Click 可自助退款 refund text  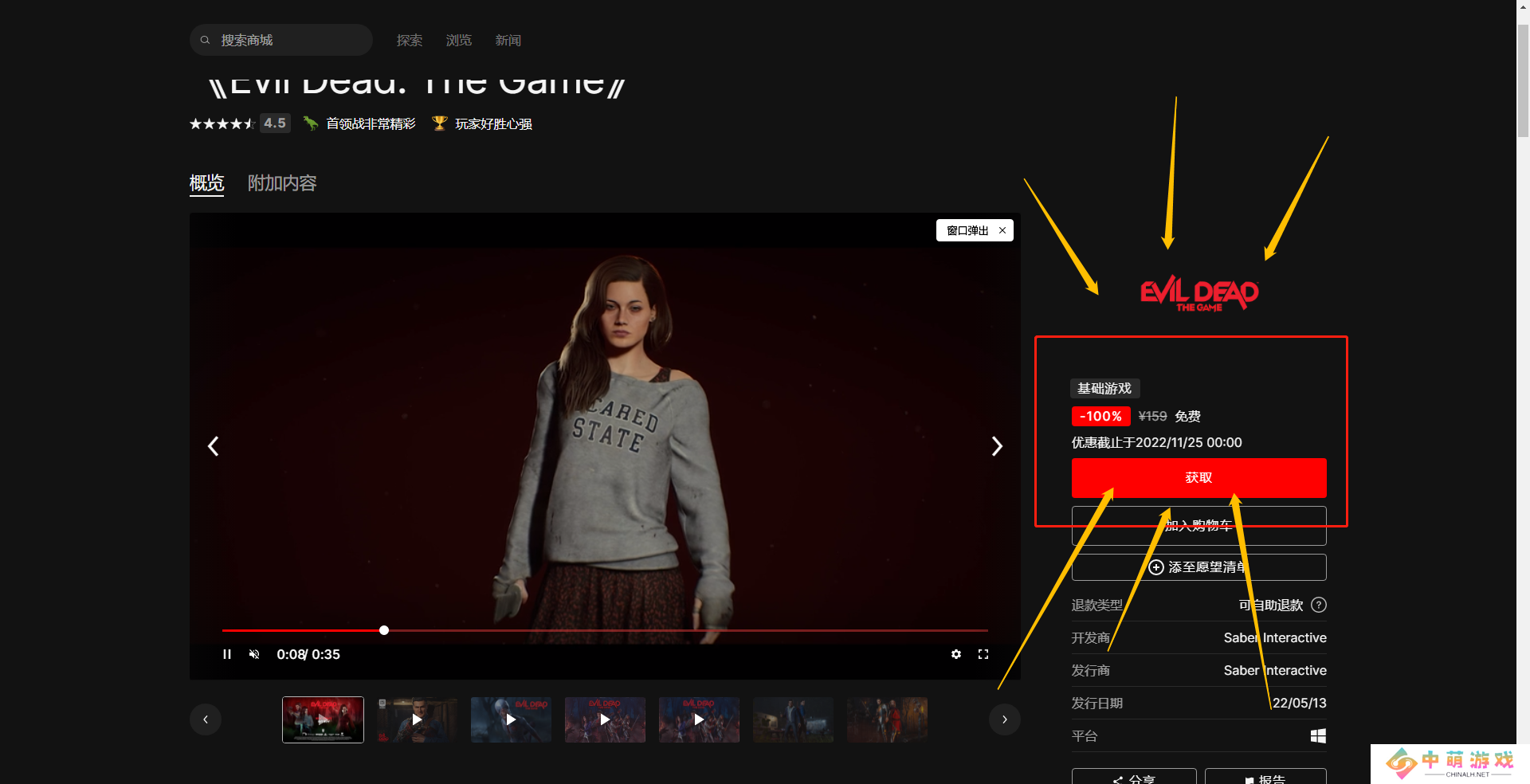[x=1271, y=605]
